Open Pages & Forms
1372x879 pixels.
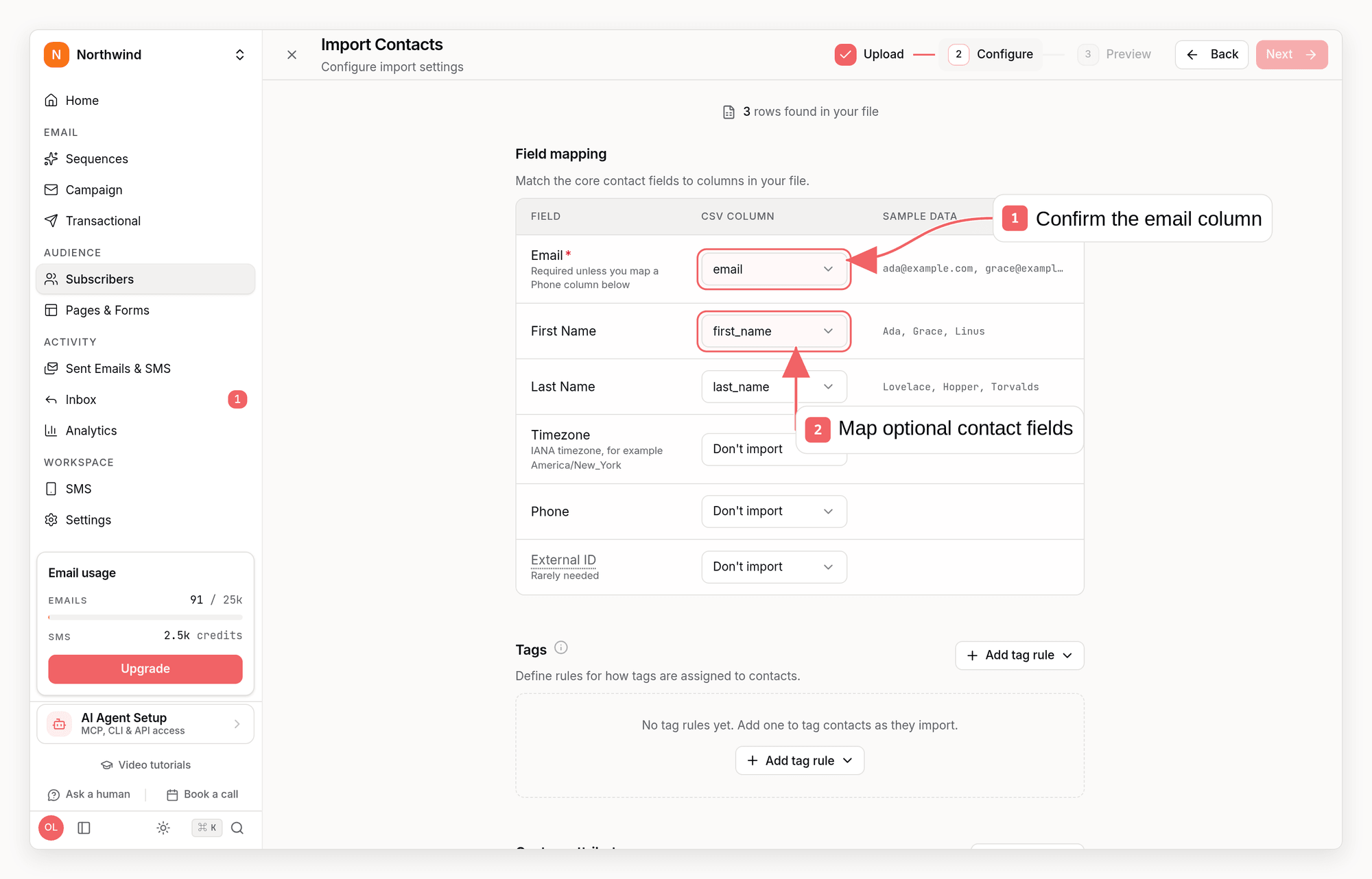point(145,310)
